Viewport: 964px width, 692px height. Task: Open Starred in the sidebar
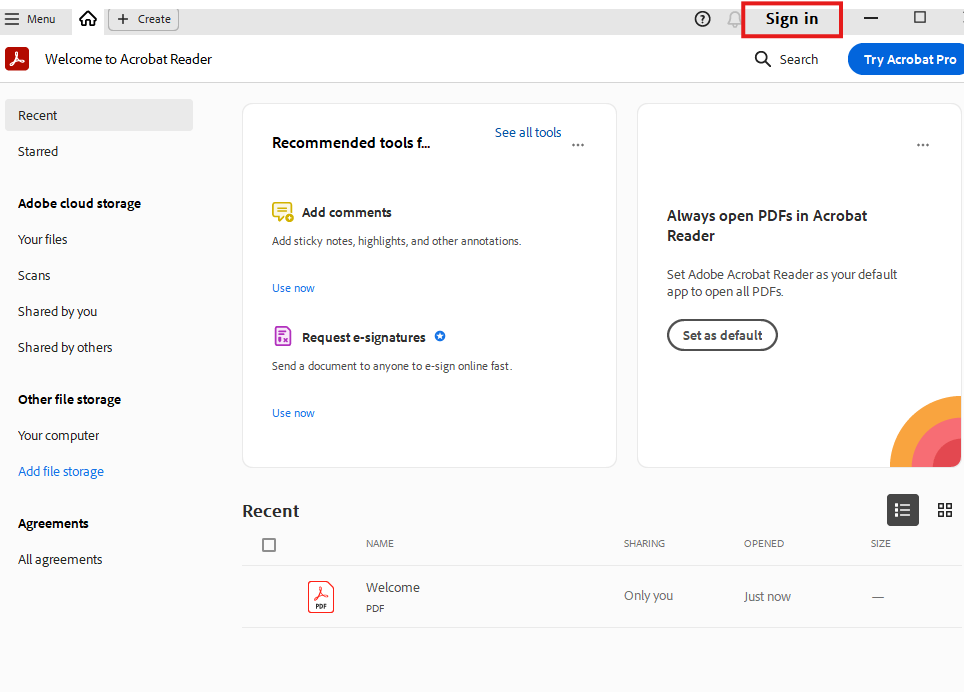click(38, 151)
